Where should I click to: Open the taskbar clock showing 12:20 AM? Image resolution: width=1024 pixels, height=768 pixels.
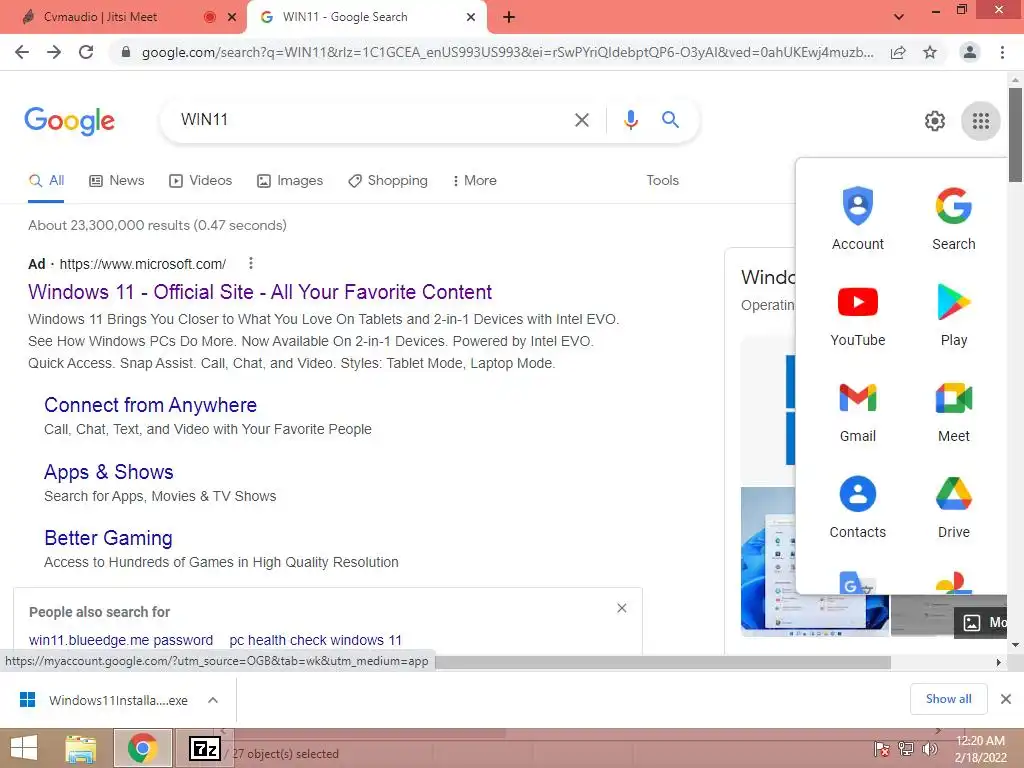tap(980, 749)
